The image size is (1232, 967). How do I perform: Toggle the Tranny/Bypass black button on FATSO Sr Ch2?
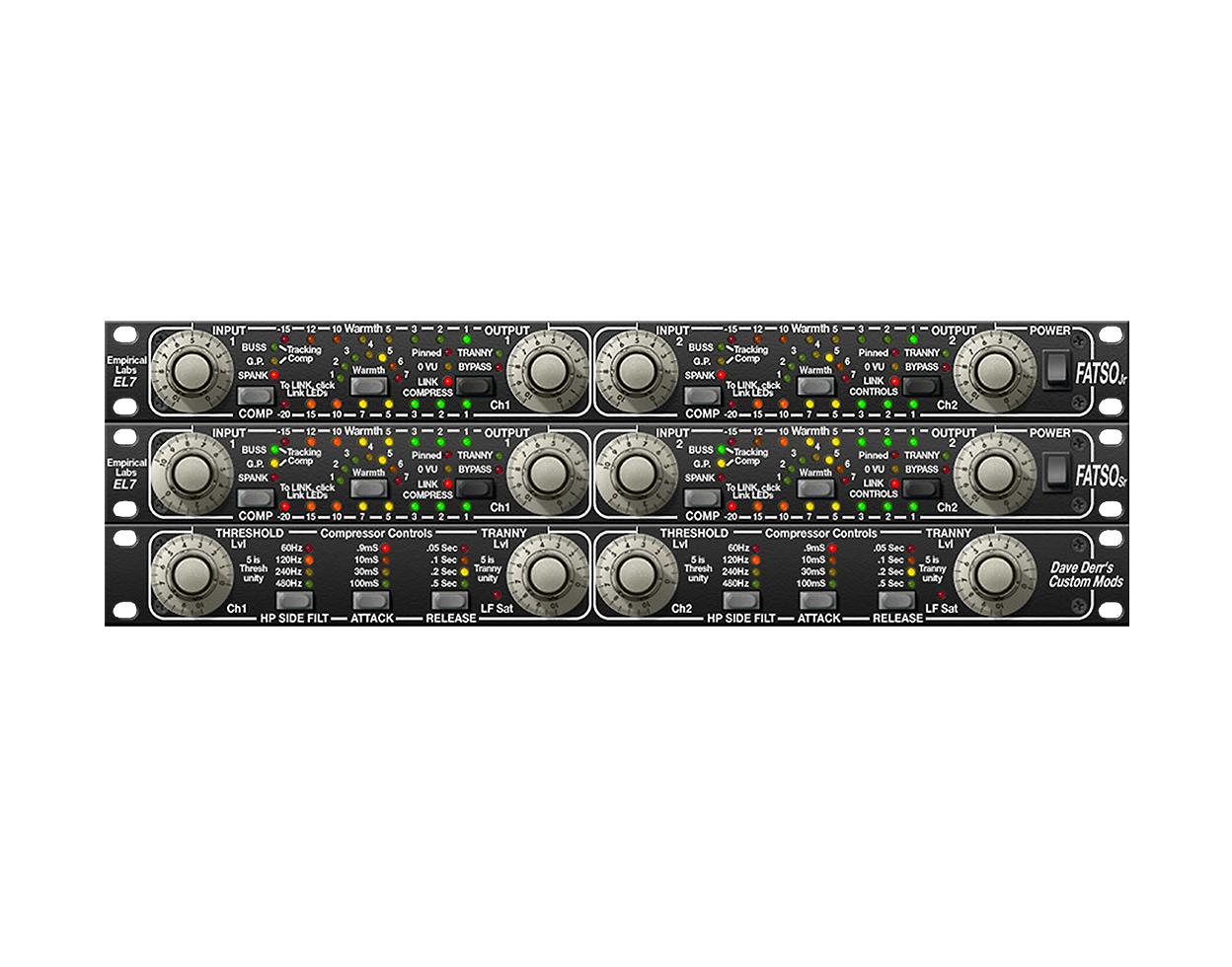[x=922, y=488]
